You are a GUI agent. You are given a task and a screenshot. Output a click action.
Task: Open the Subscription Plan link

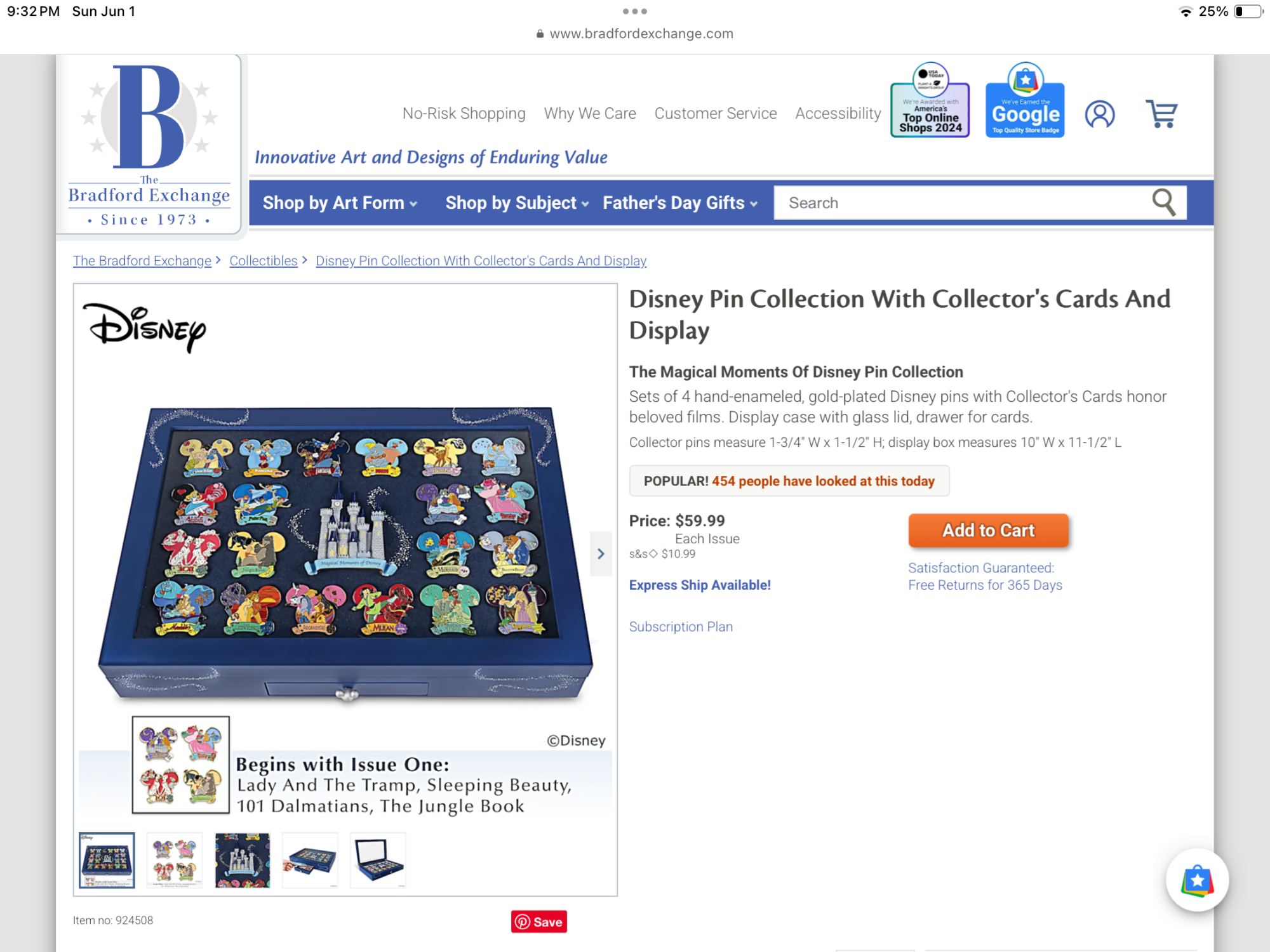coord(681,626)
